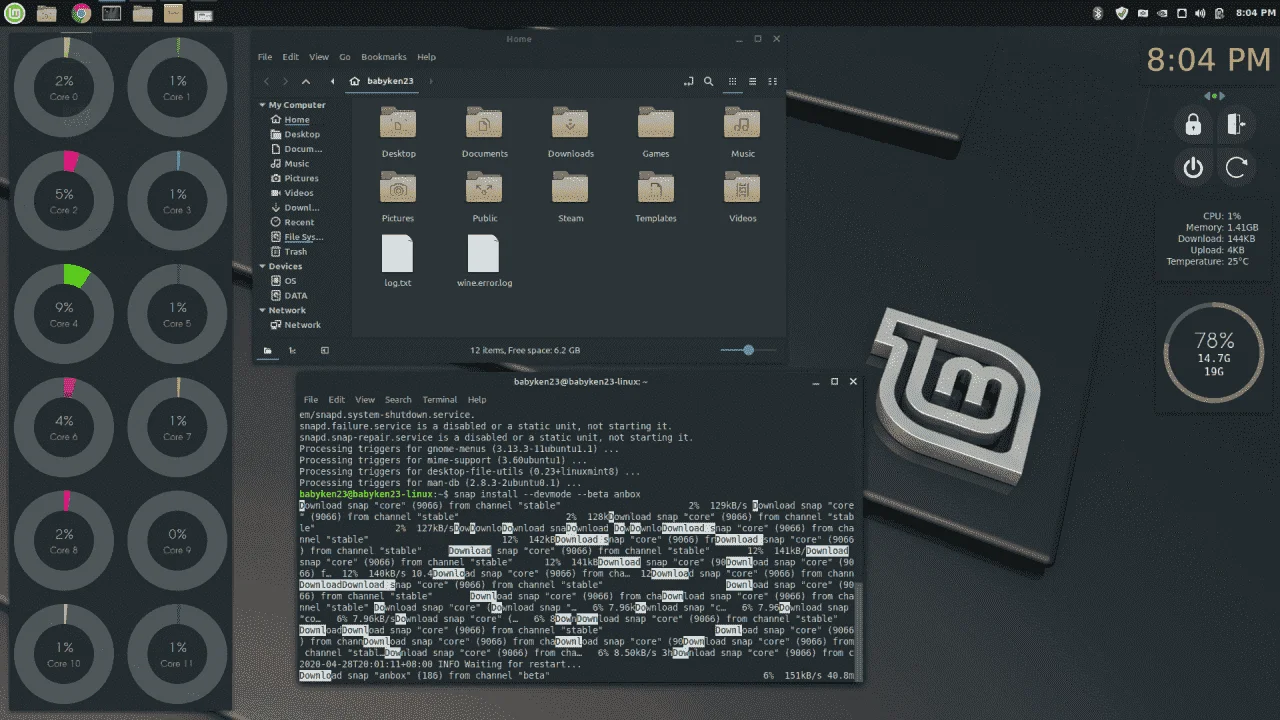Go up to parent folder arrow
Screen dimensions: 1280x720
pos(306,81)
